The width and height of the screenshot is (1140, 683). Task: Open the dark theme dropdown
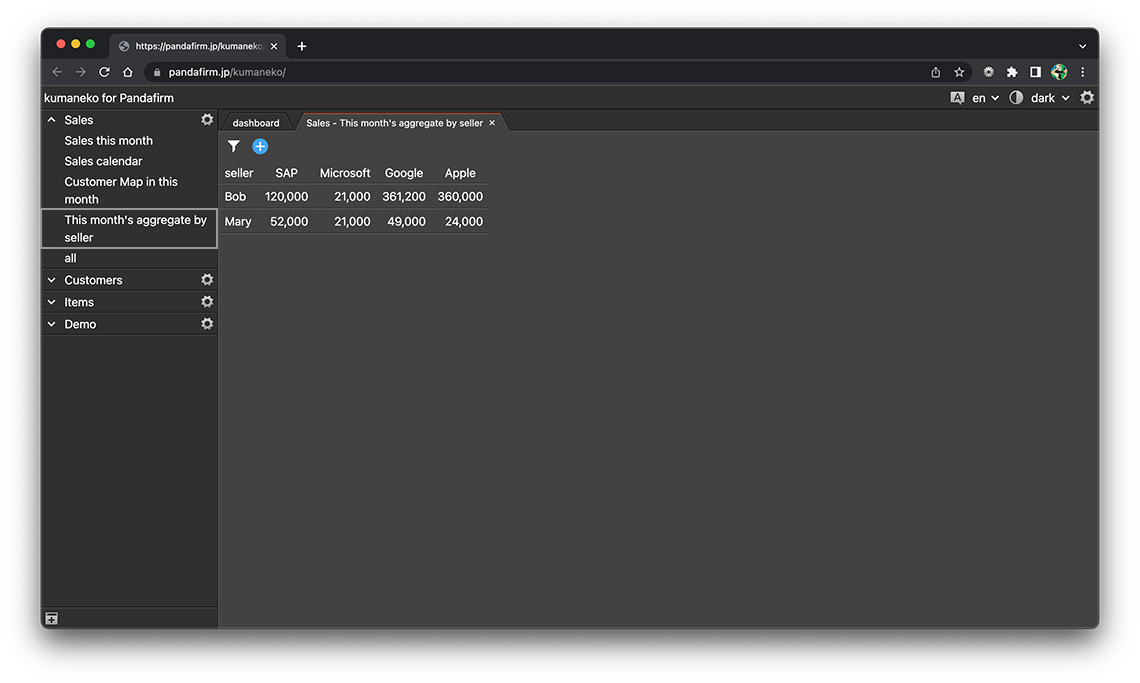point(1049,98)
